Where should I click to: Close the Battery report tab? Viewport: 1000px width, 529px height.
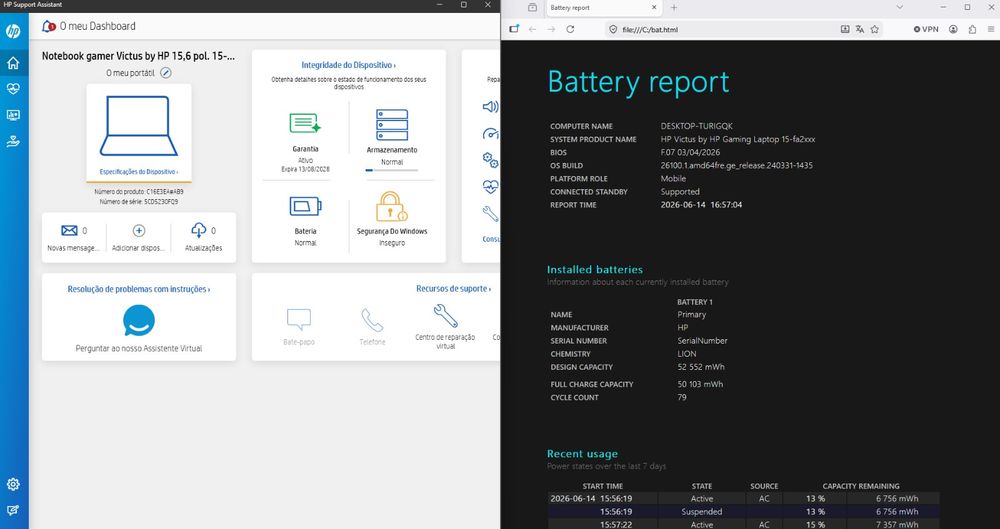(x=654, y=8)
